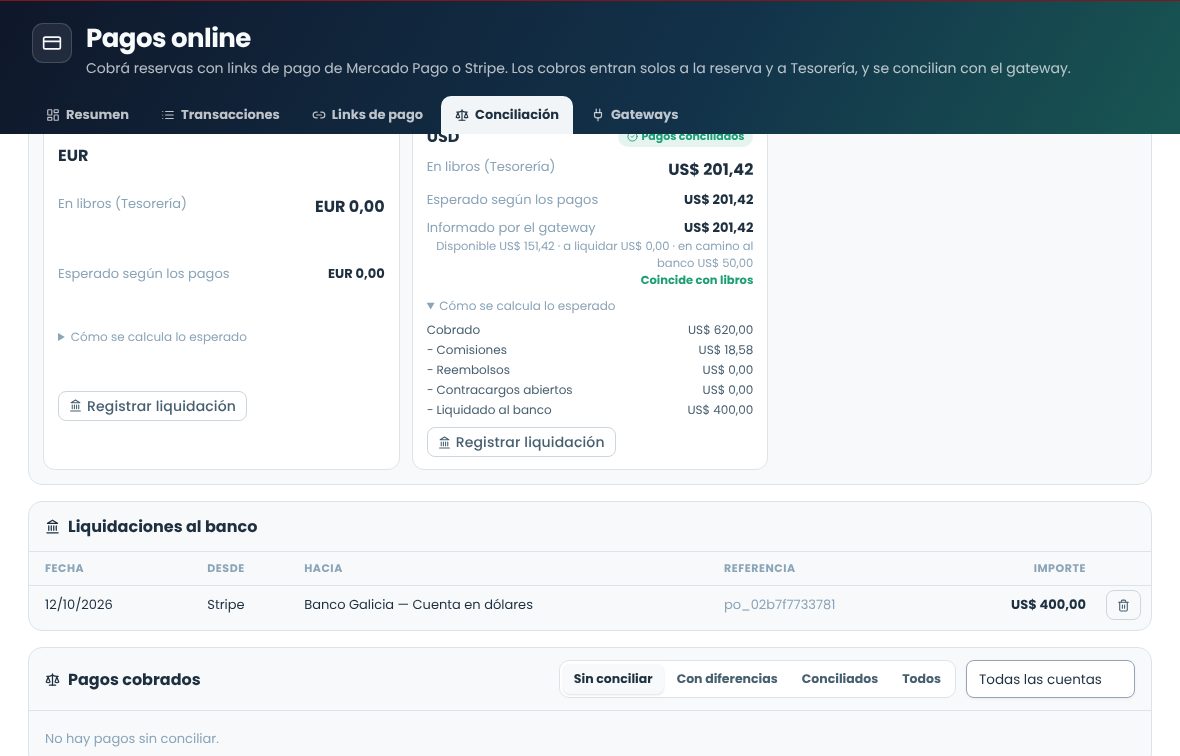Select the Conciliación tab

point(507,114)
